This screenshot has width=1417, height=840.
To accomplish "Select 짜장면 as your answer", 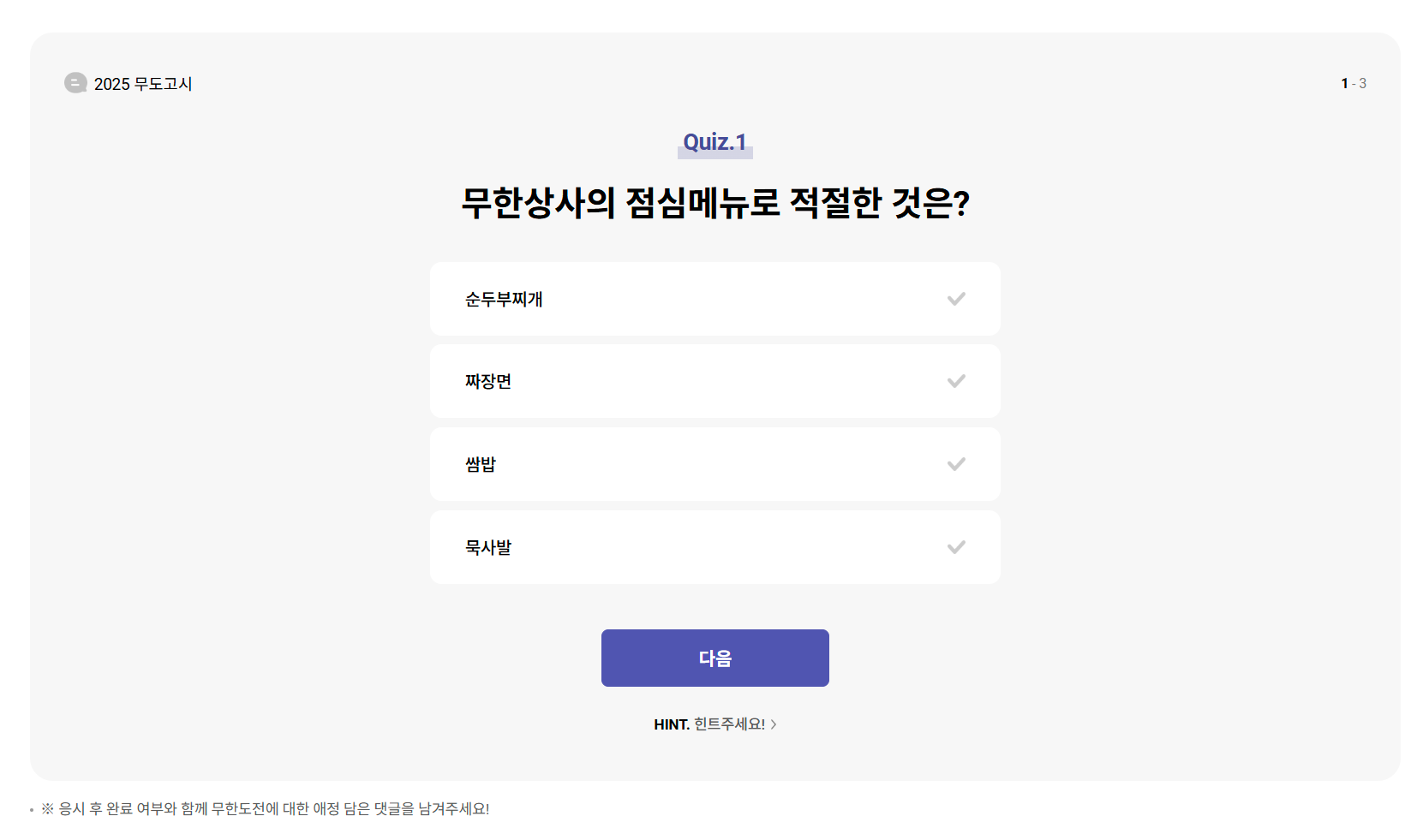I will (714, 381).
